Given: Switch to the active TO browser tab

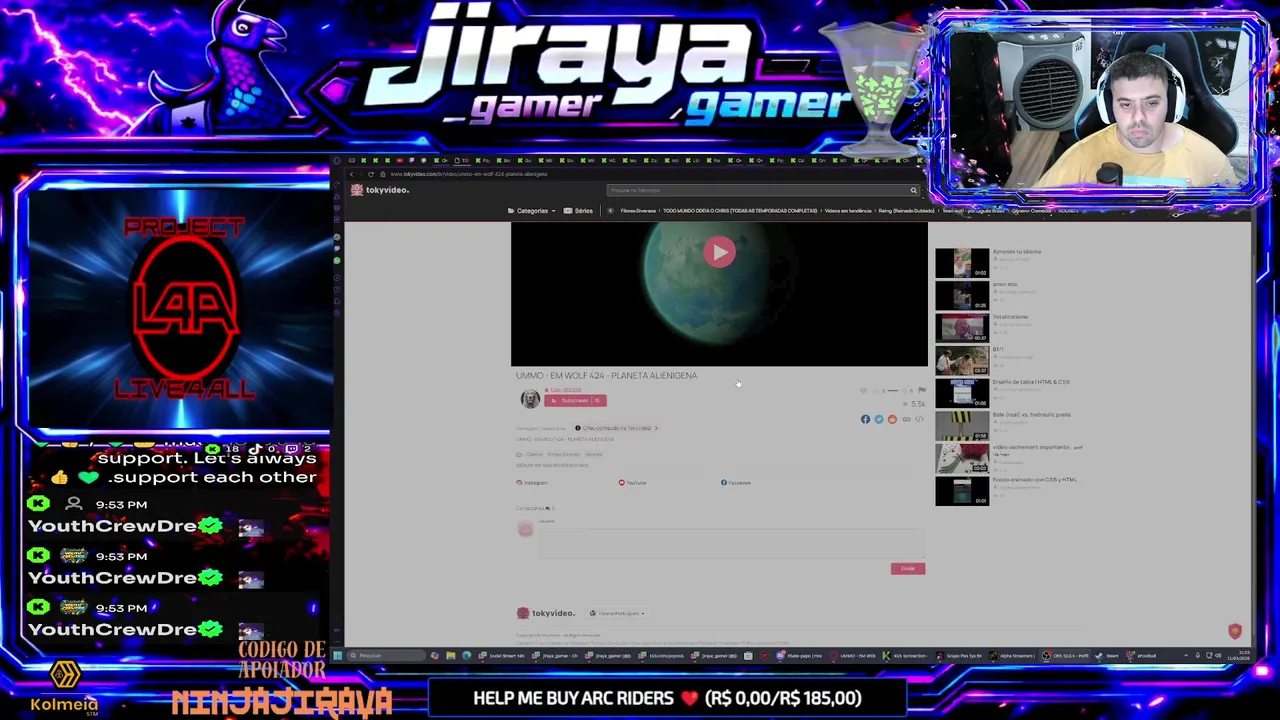Looking at the screenshot, I should 463,160.
